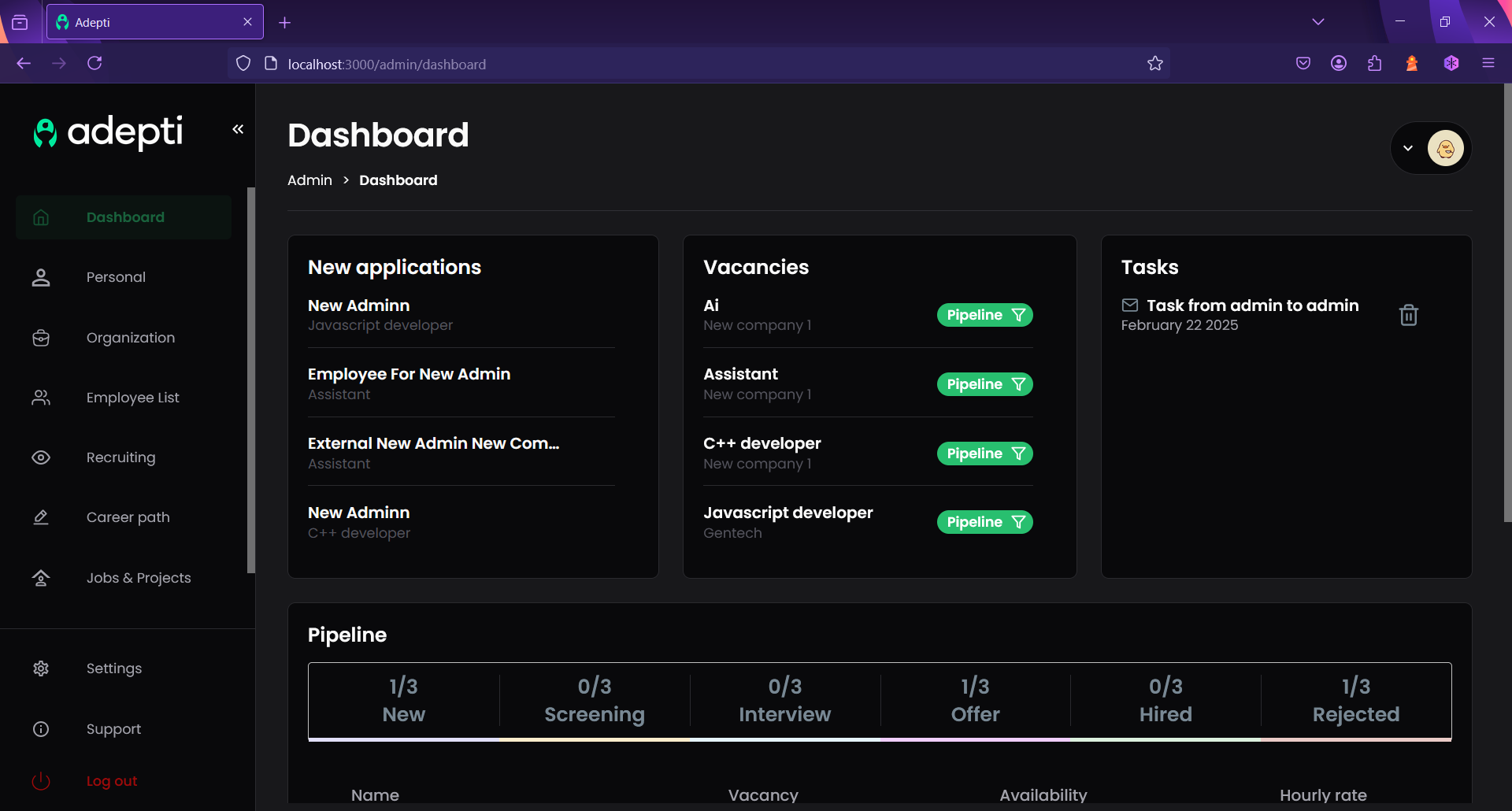
Task: Open Pipeline for Javascript developer vacancy
Action: tap(984, 522)
